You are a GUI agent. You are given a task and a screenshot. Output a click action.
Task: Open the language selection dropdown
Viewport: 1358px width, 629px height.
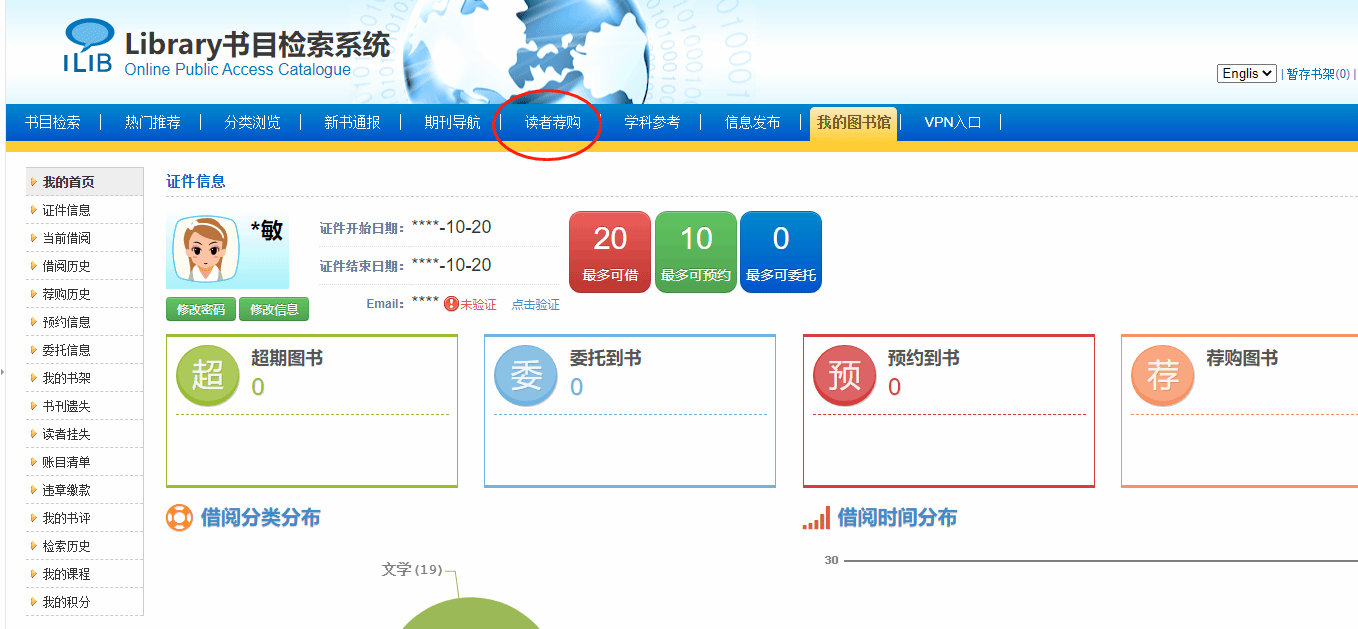tap(1246, 73)
